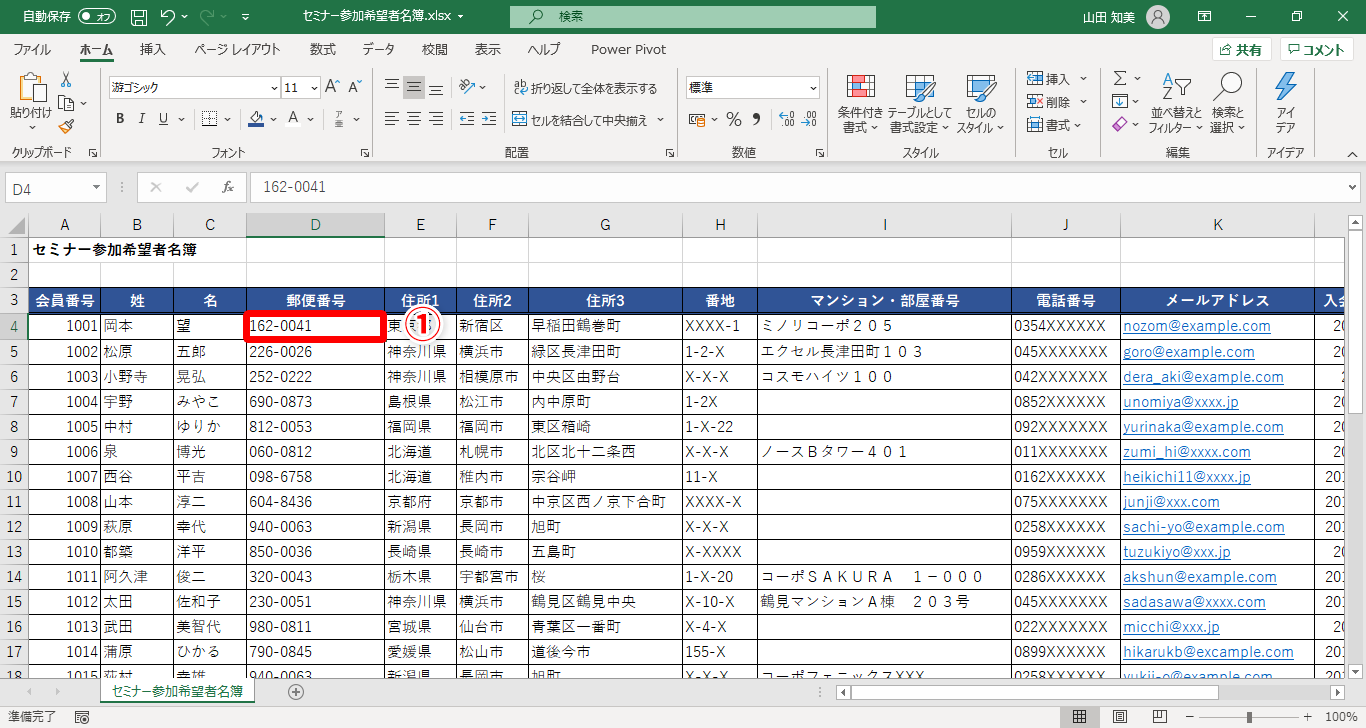Apply Percent Style format
This screenshot has width=1366, height=728.
click(734, 119)
